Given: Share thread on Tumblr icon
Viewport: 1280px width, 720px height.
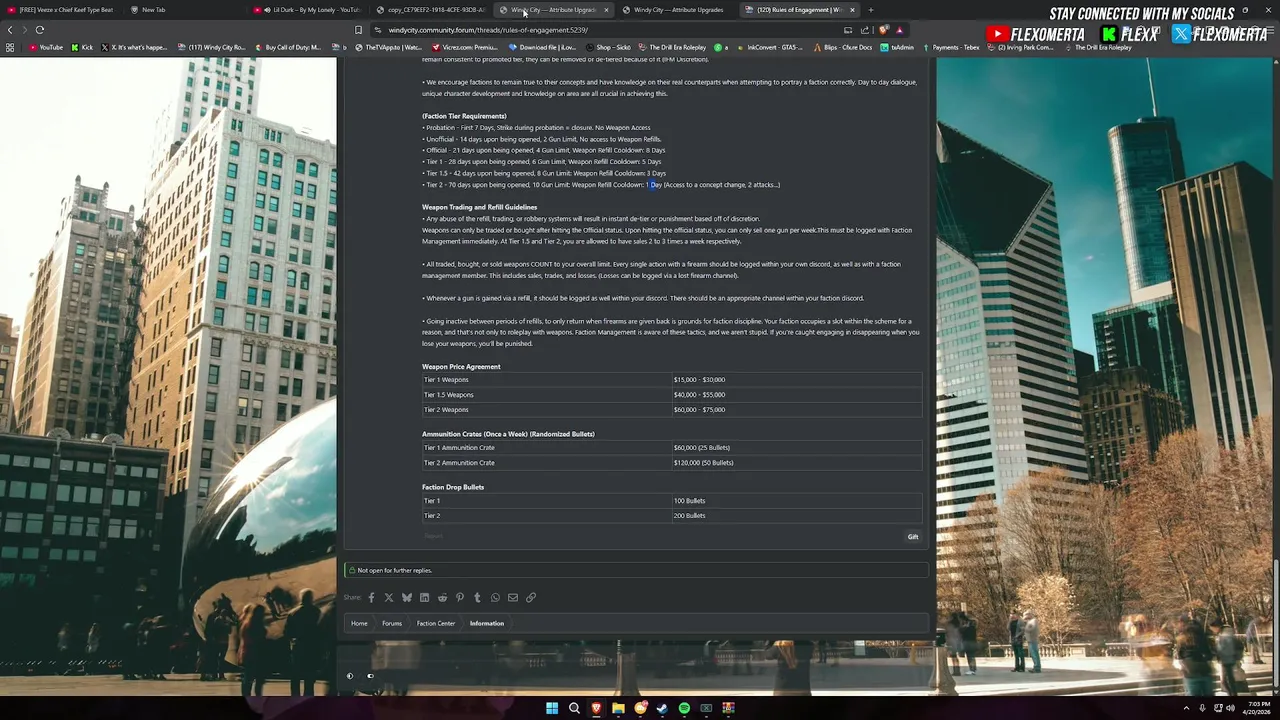Looking at the screenshot, I should tap(477, 598).
